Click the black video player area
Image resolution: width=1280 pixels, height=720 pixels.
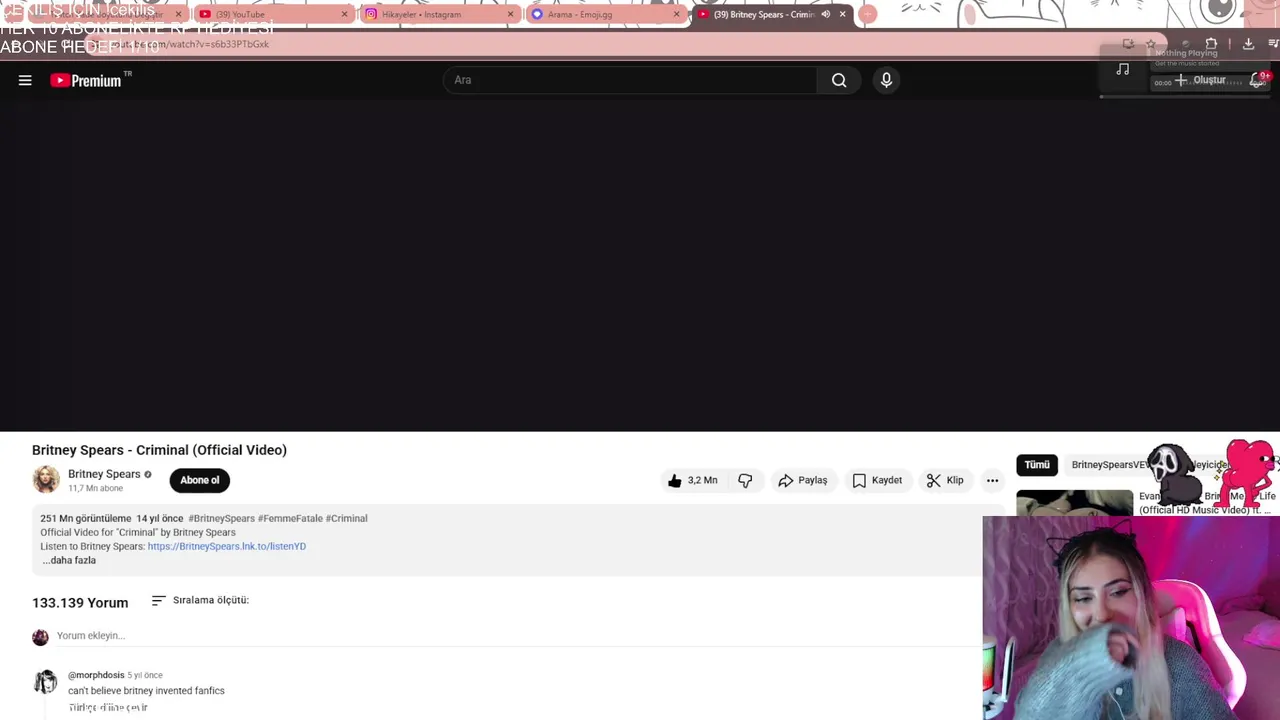coord(640,265)
